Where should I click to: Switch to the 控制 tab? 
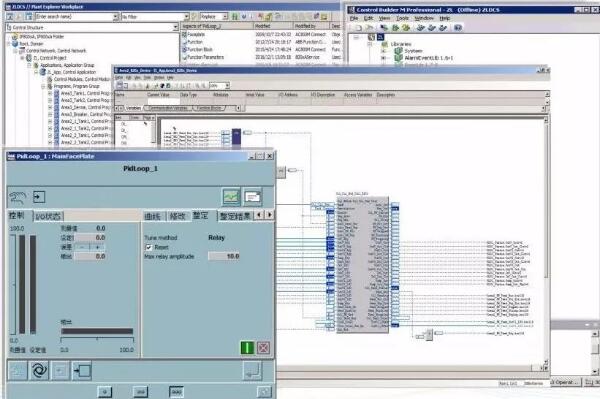16,216
